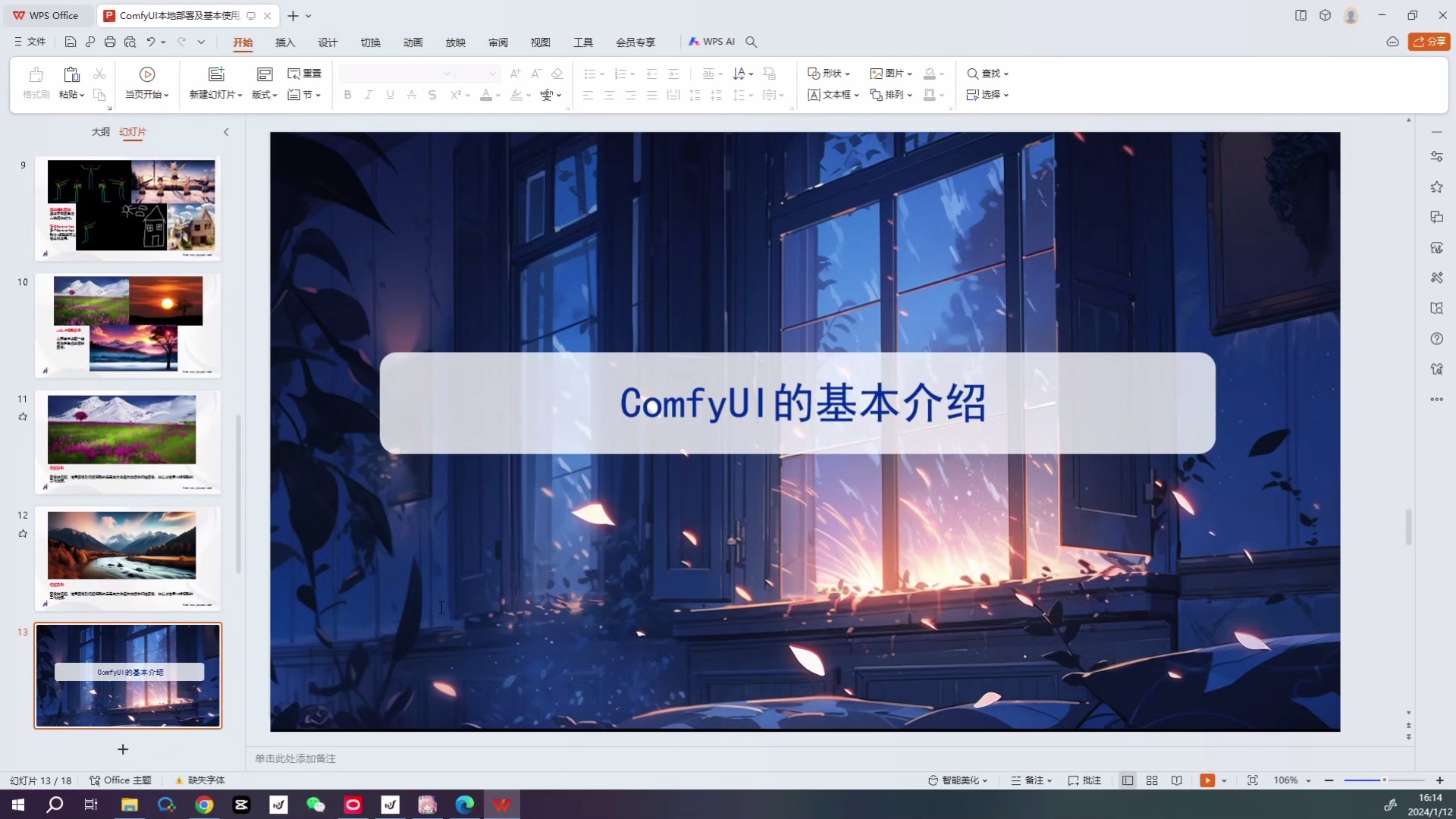Toggle the 备注 notes pane

pos(1031,780)
